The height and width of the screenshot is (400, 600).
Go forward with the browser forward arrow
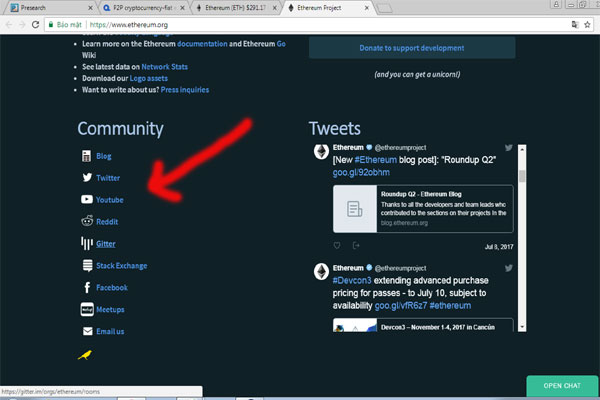(x=22, y=24)
